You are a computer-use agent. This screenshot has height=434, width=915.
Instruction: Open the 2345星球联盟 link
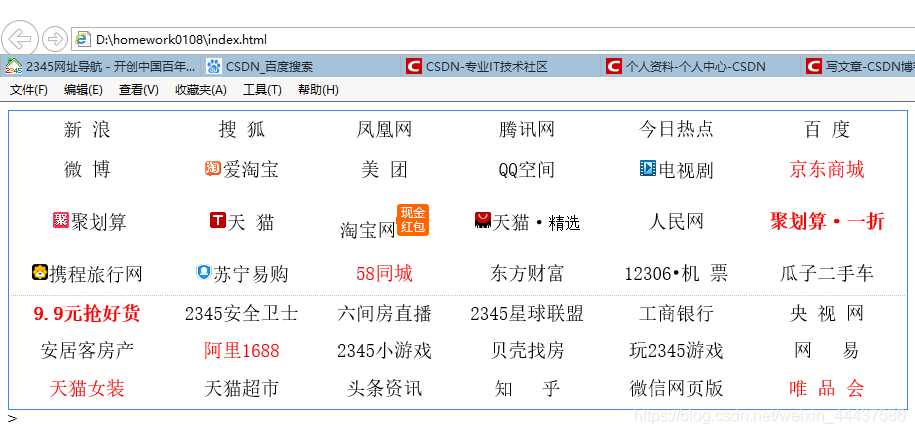[526, 314]
